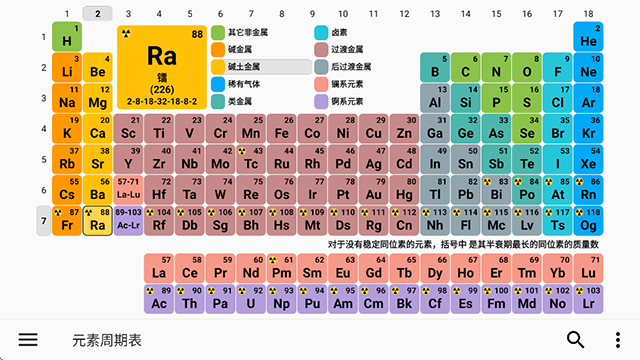
Task: Highlight period 4 row header
Action: [x=44, y=129]
